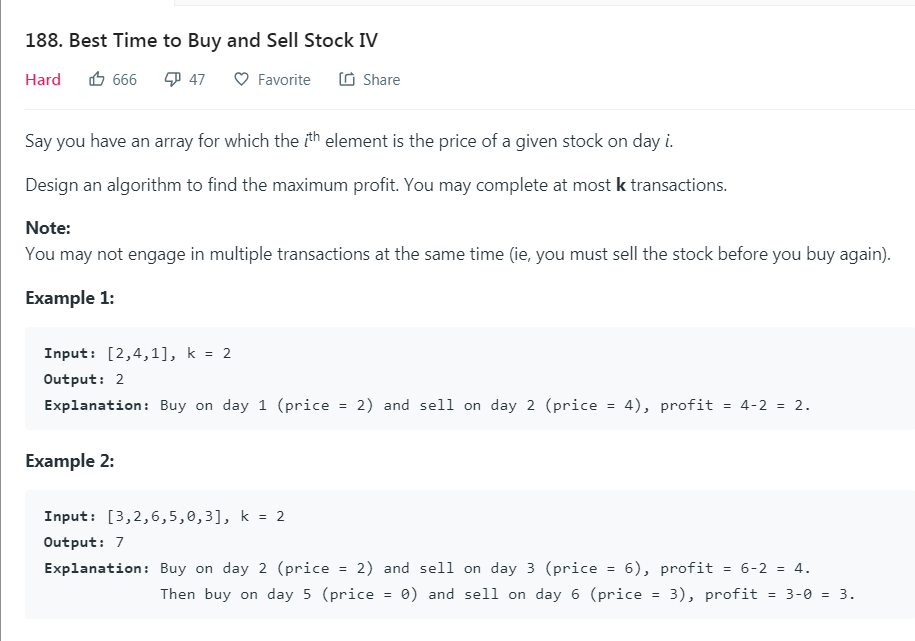915x641 pixels.
Task: Click the 47 dislikes count
Action: [x=197, y=80]
